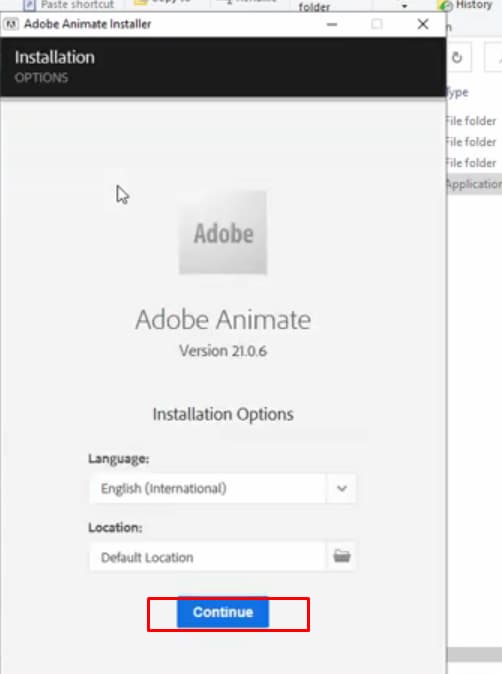Click the Type column header
This screenshot has width=502, height=674.
coord(458,92)
